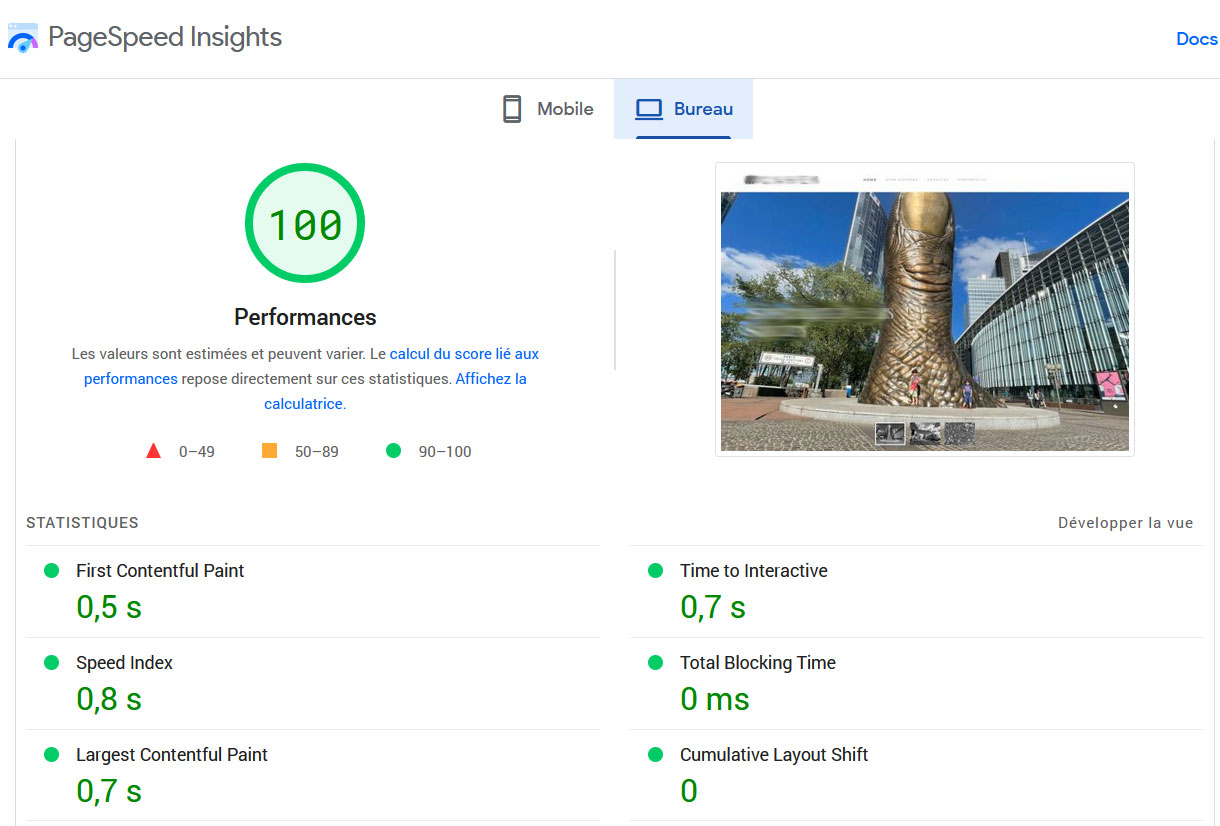This screenshot has width=1220, height=826.
Task: Click the Cumulative Layout Shift metric label
Action: [774, 755]
